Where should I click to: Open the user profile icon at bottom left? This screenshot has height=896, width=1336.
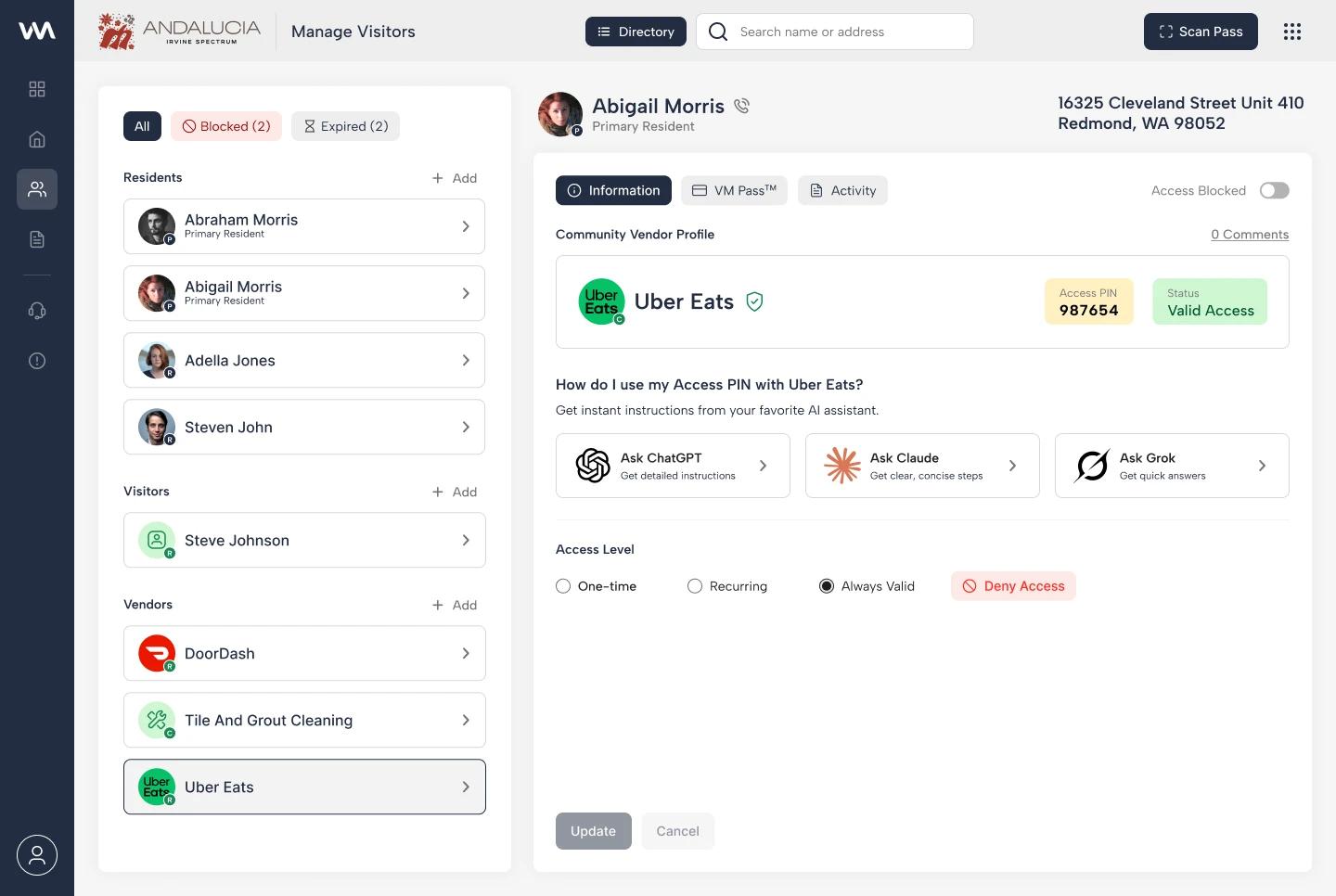[37, 855]
